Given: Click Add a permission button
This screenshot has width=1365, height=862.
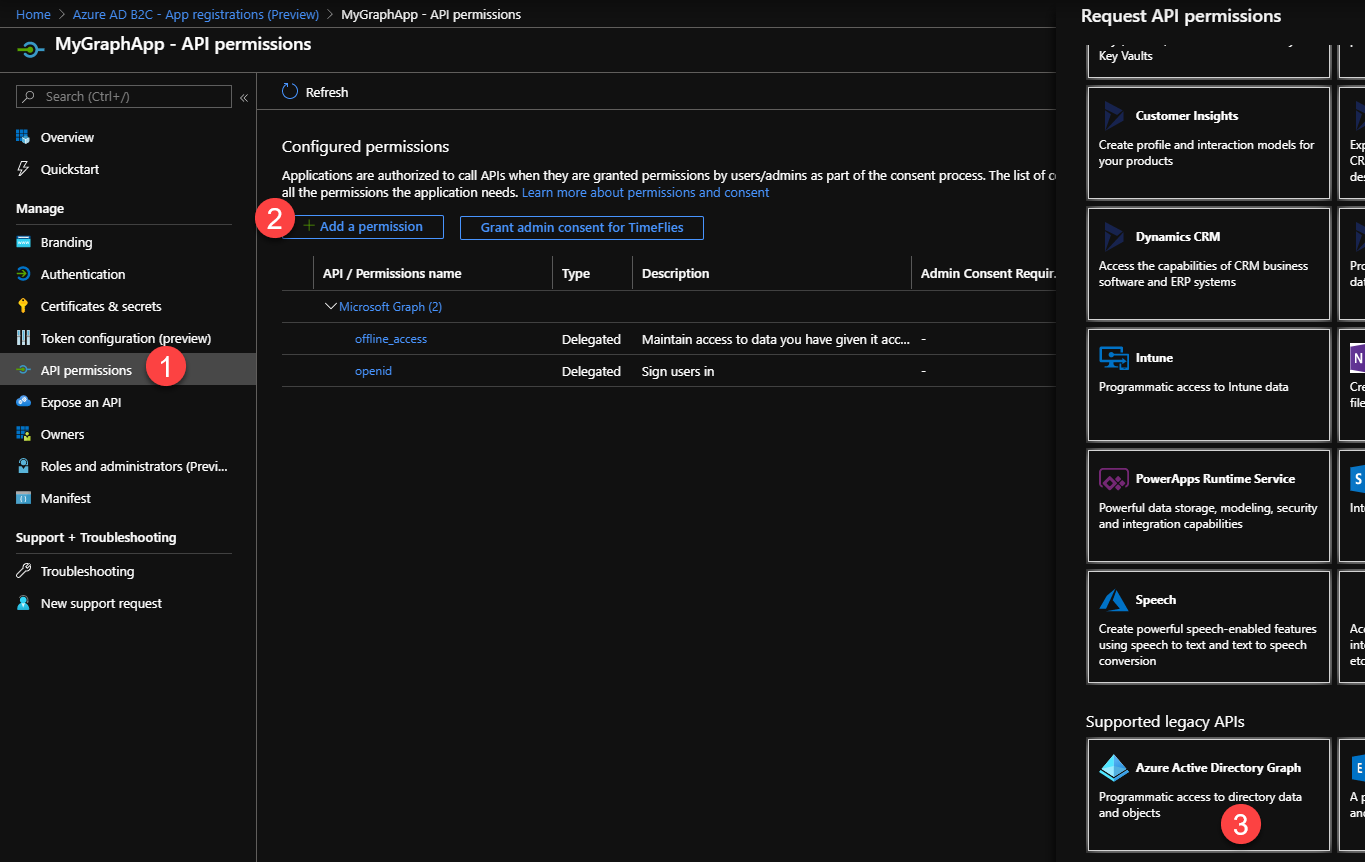Looking at the screenshot, I should [x=363, y=227].
